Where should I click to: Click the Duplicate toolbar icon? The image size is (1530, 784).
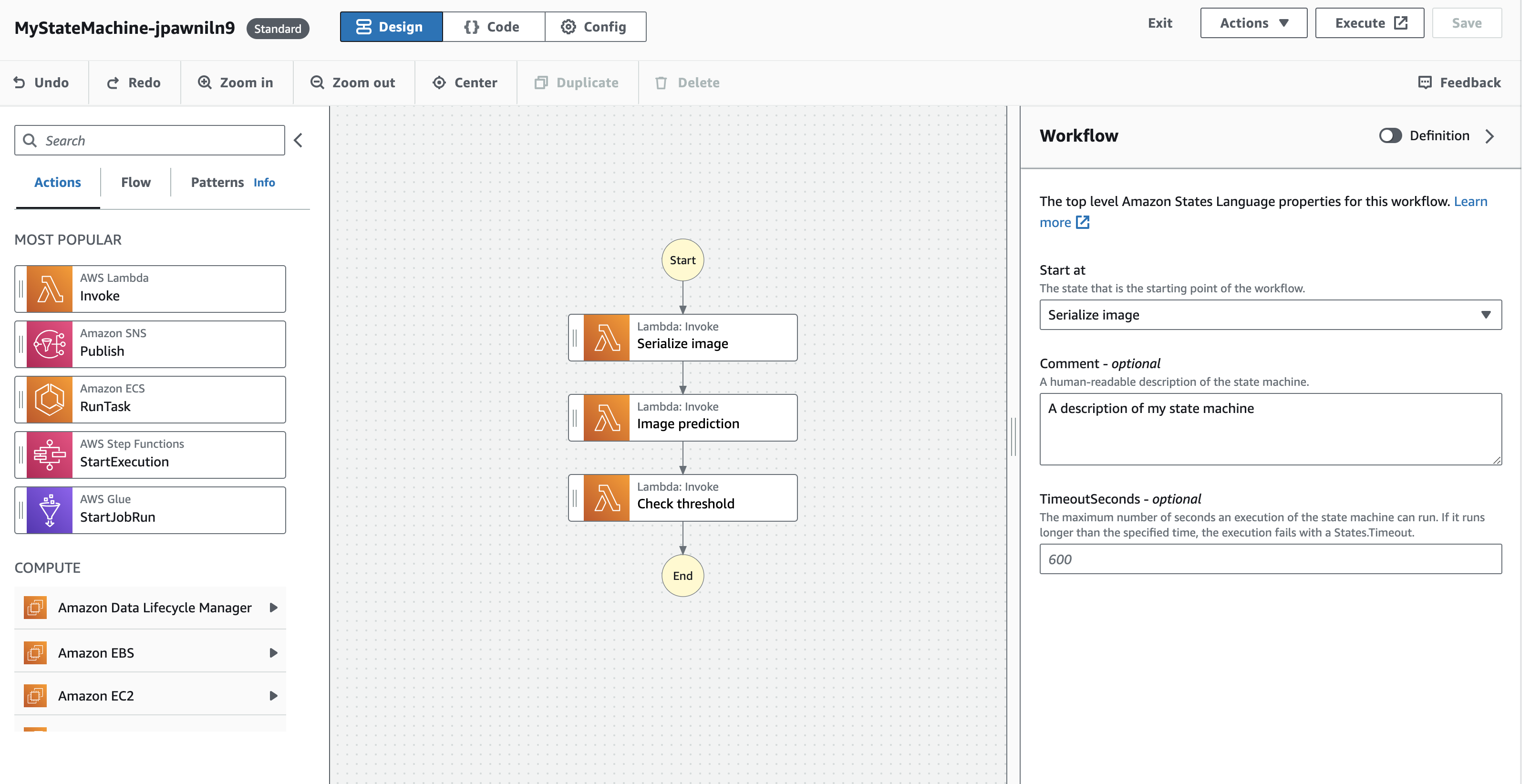(540, 83)
